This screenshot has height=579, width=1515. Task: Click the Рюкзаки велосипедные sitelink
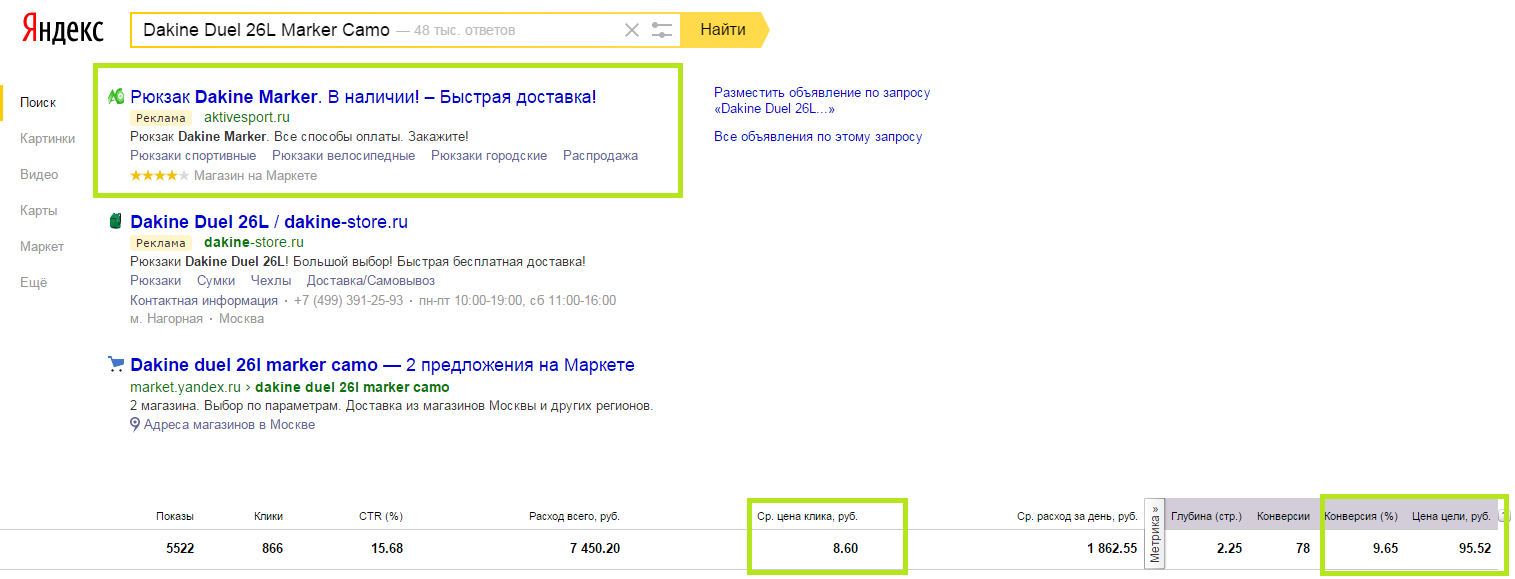(343, 156)
